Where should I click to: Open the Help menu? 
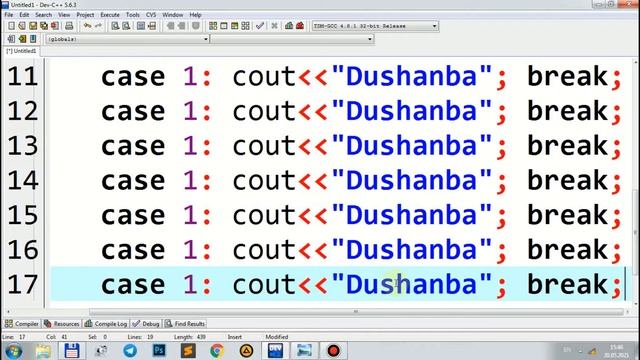(x=195, y=15)
